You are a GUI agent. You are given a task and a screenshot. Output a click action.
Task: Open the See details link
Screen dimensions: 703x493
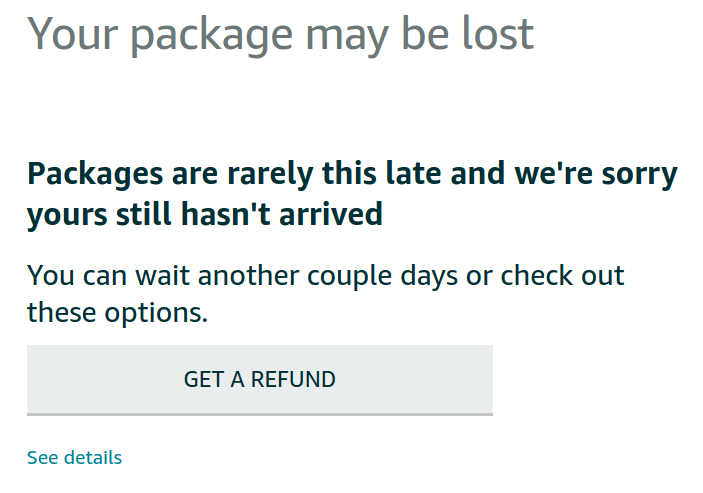pos(74,458)
